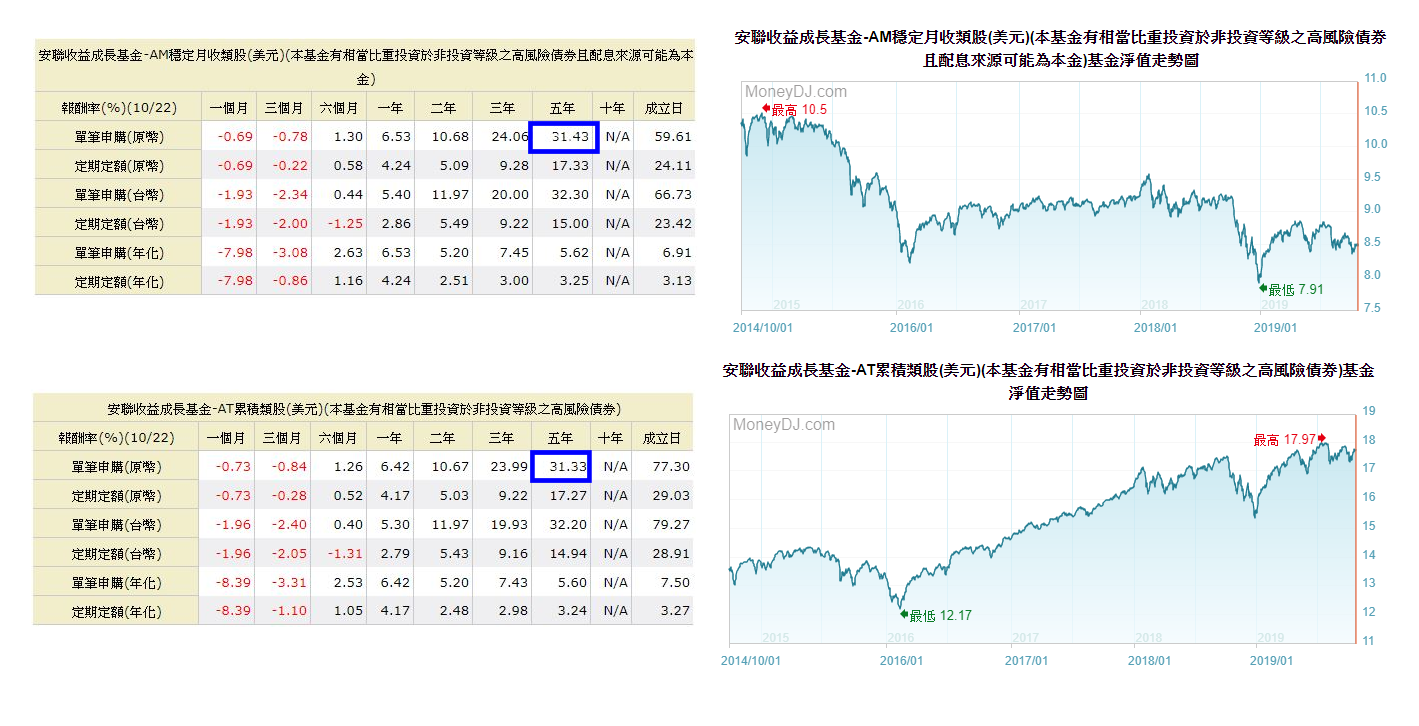Click the 2014/10/01 axis label on the AM chart
The image size is (1419, 726).
(x=760, y=327)
